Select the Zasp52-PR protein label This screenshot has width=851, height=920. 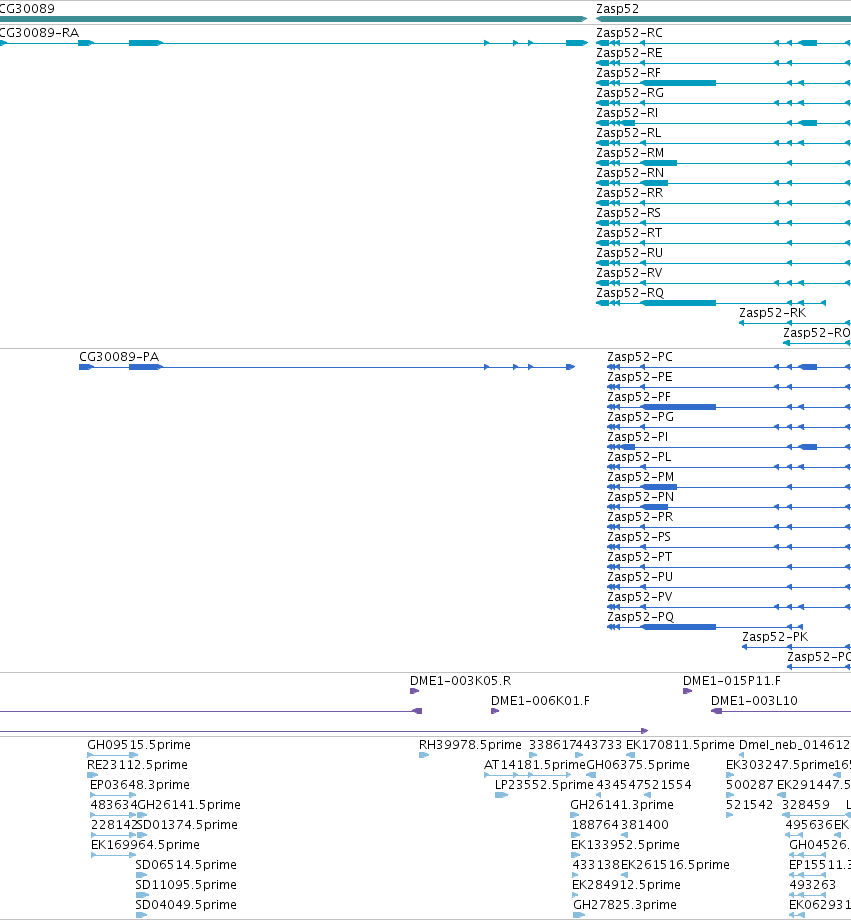point(640,517)
